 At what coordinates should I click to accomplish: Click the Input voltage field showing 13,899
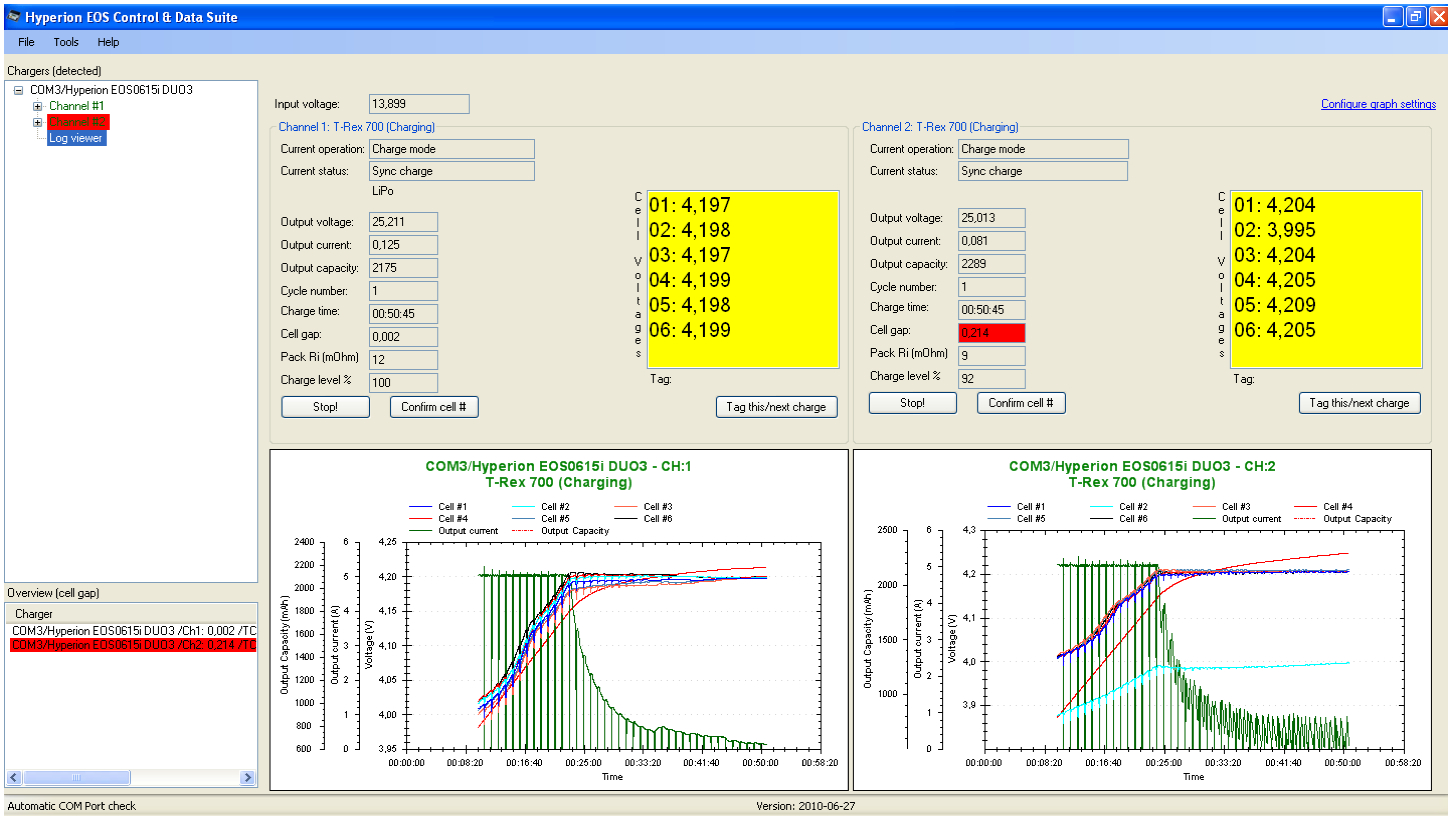tap(419, 104)
